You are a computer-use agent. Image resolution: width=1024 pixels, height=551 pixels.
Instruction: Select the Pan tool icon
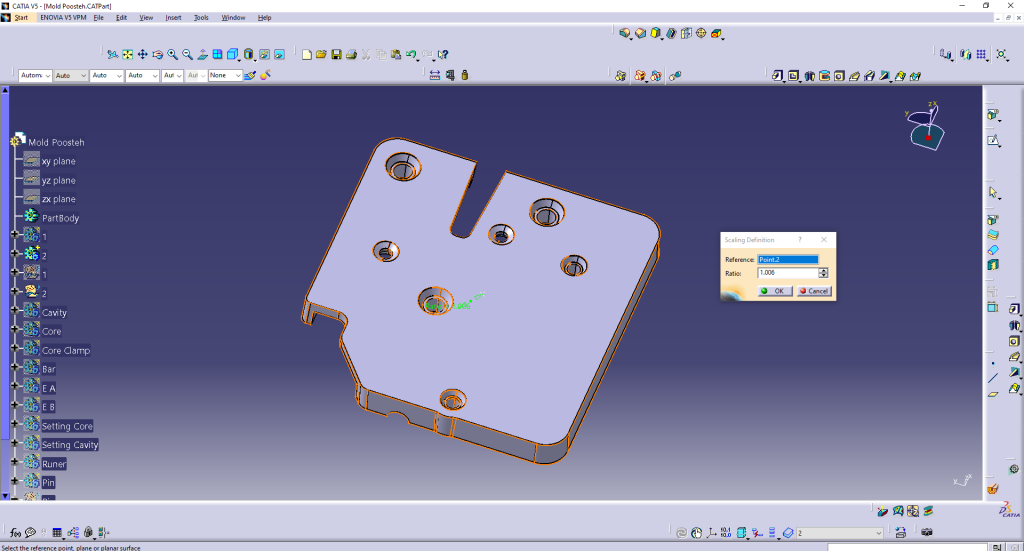[142, 55]
